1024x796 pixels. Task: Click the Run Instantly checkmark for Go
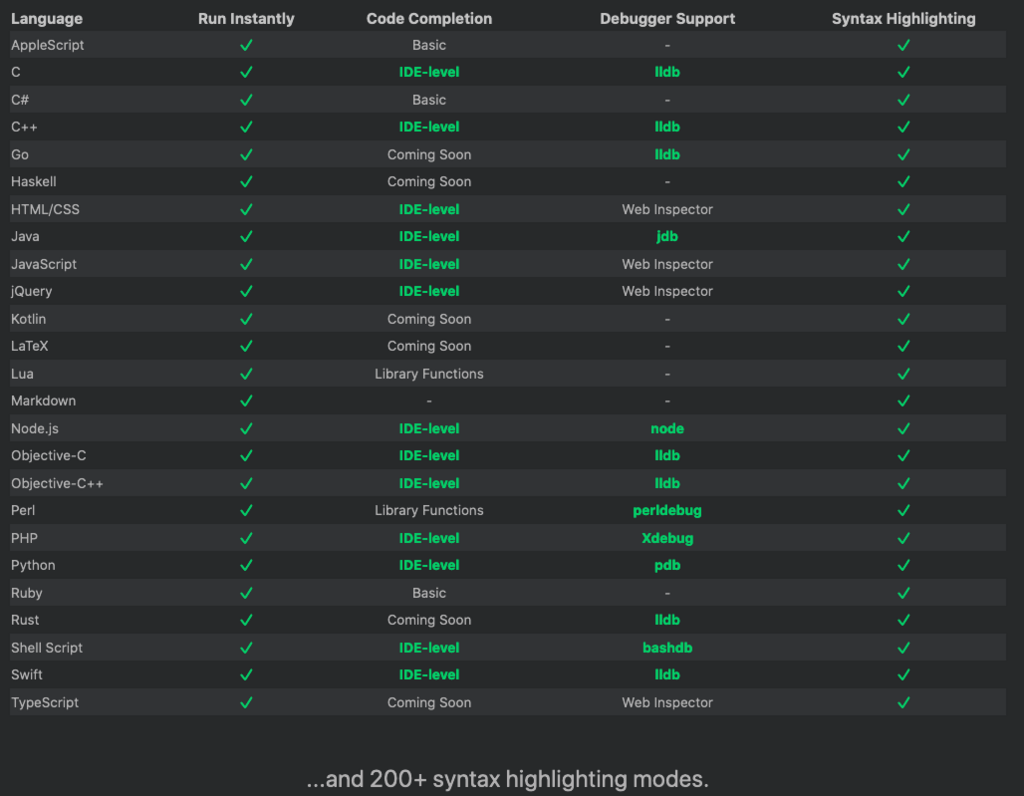point(246,155)
